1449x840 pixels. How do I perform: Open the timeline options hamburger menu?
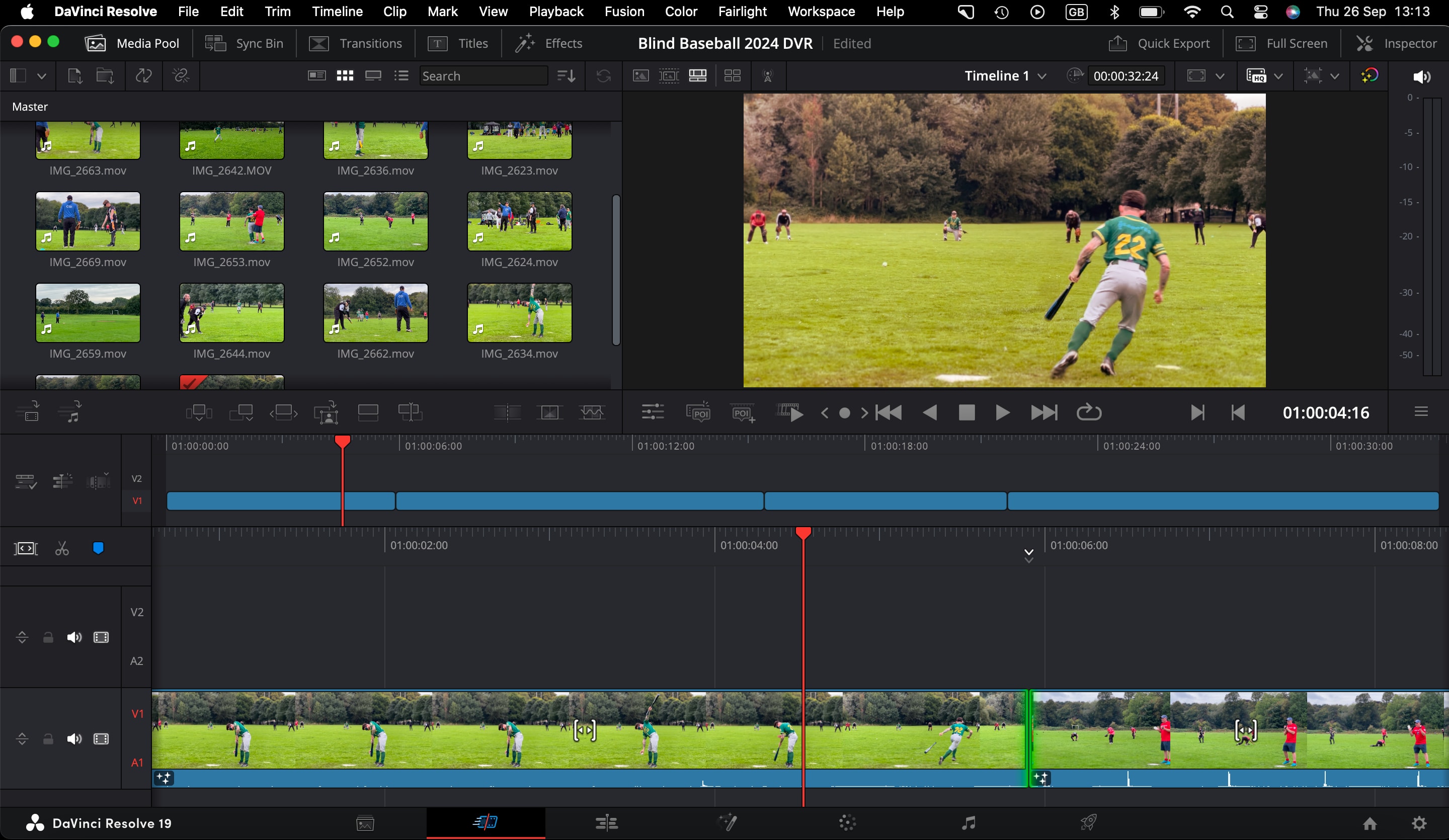1421,411
